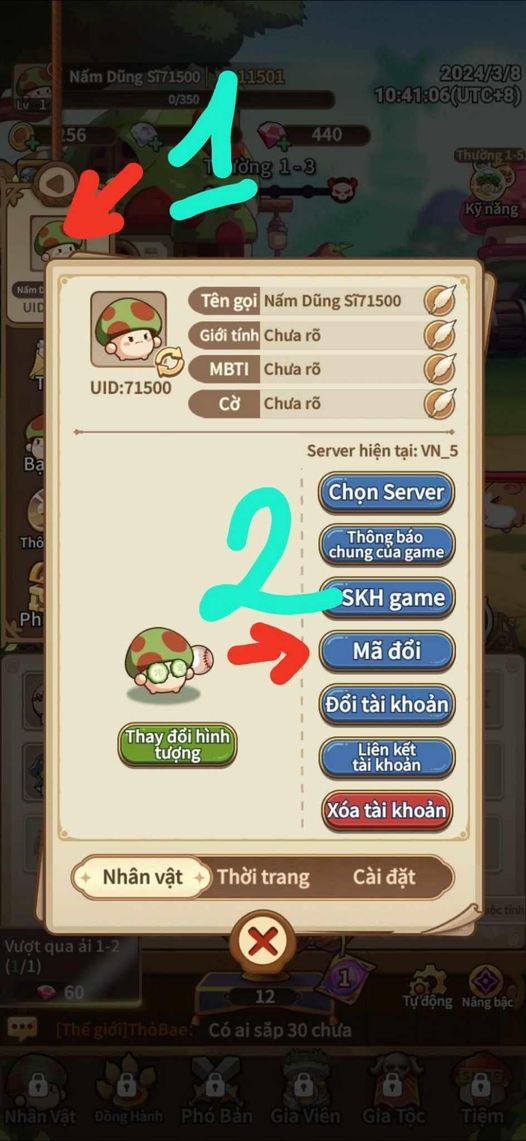This screenshot has height=1141, width=526.
Task: Edit MBTI using its quill icon
Action: click(439, 369)
